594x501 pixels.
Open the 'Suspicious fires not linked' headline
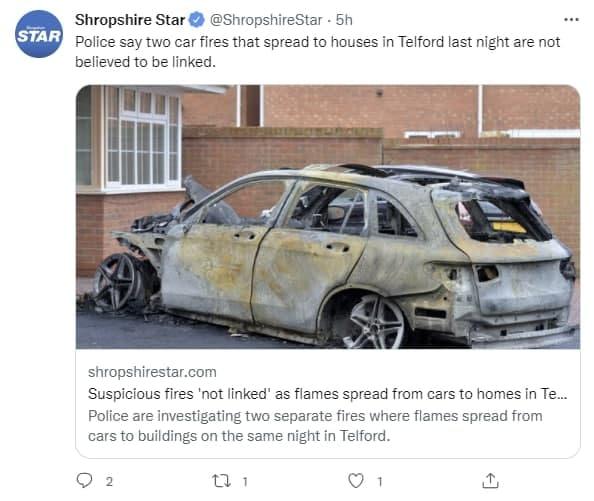point(328,394)
